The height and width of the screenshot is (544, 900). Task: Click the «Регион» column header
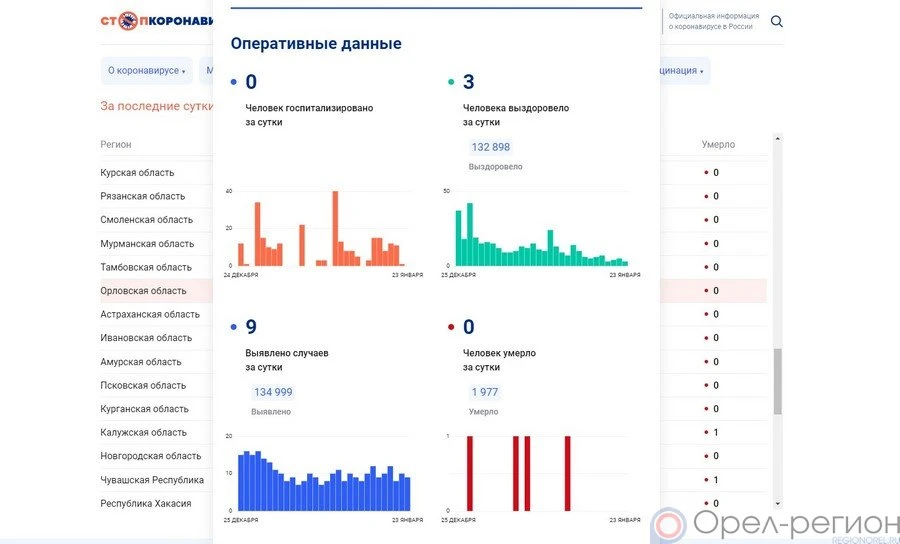[116, 145]
